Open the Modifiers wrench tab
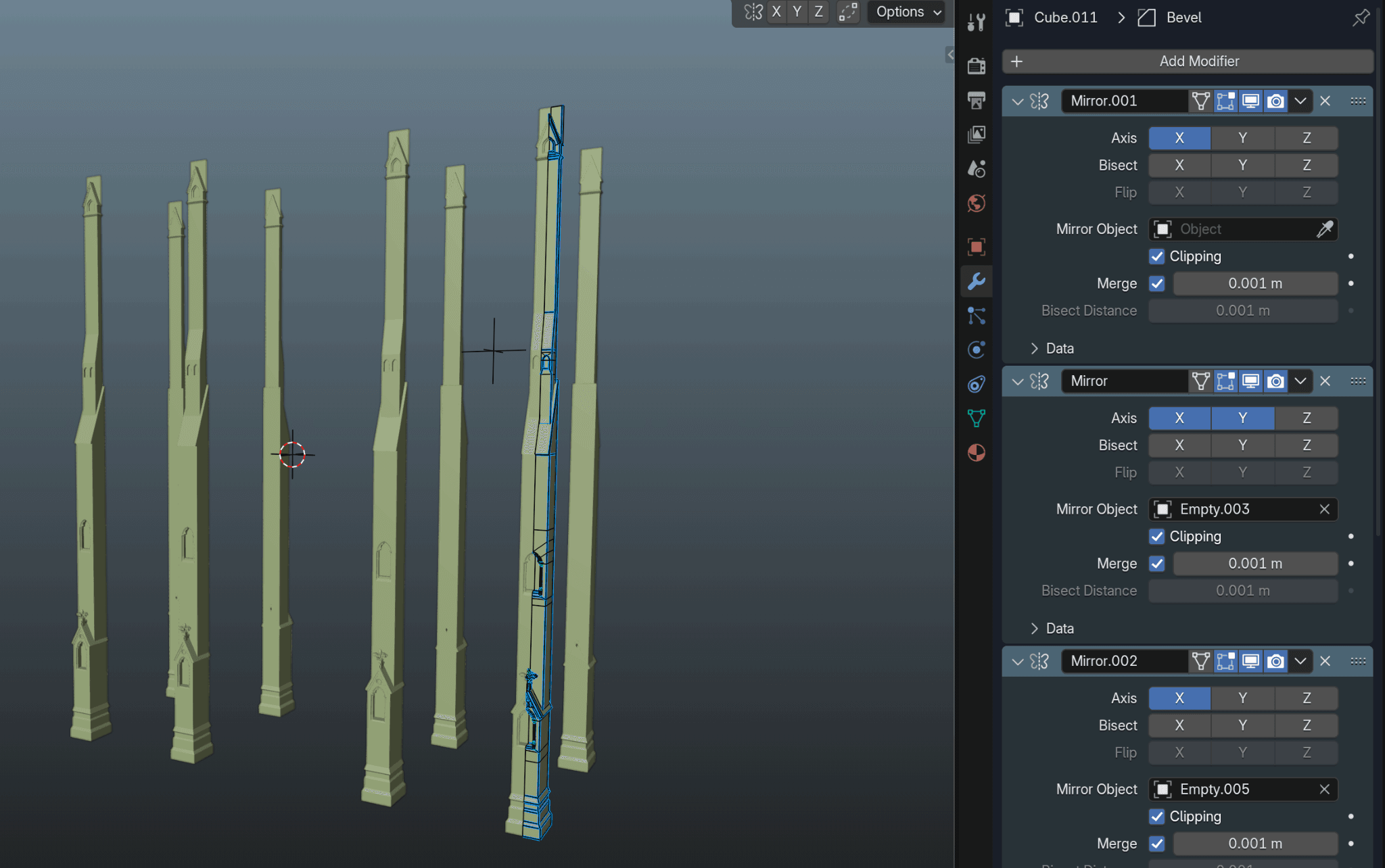This screenshot has height=868, width=1385. pyautogui.click(x=976, y=281)
